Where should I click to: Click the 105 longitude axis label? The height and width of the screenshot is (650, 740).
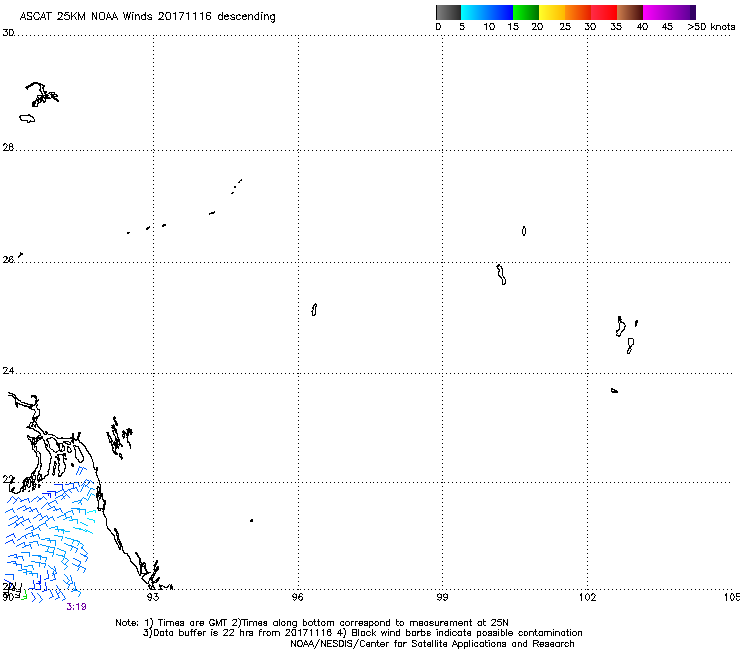[x=732, y=597]
